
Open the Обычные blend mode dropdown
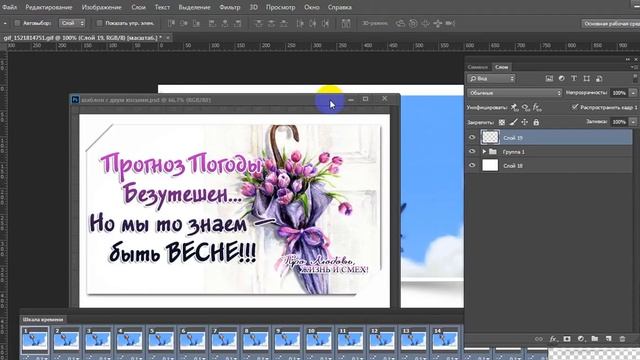tap(515, 93)
